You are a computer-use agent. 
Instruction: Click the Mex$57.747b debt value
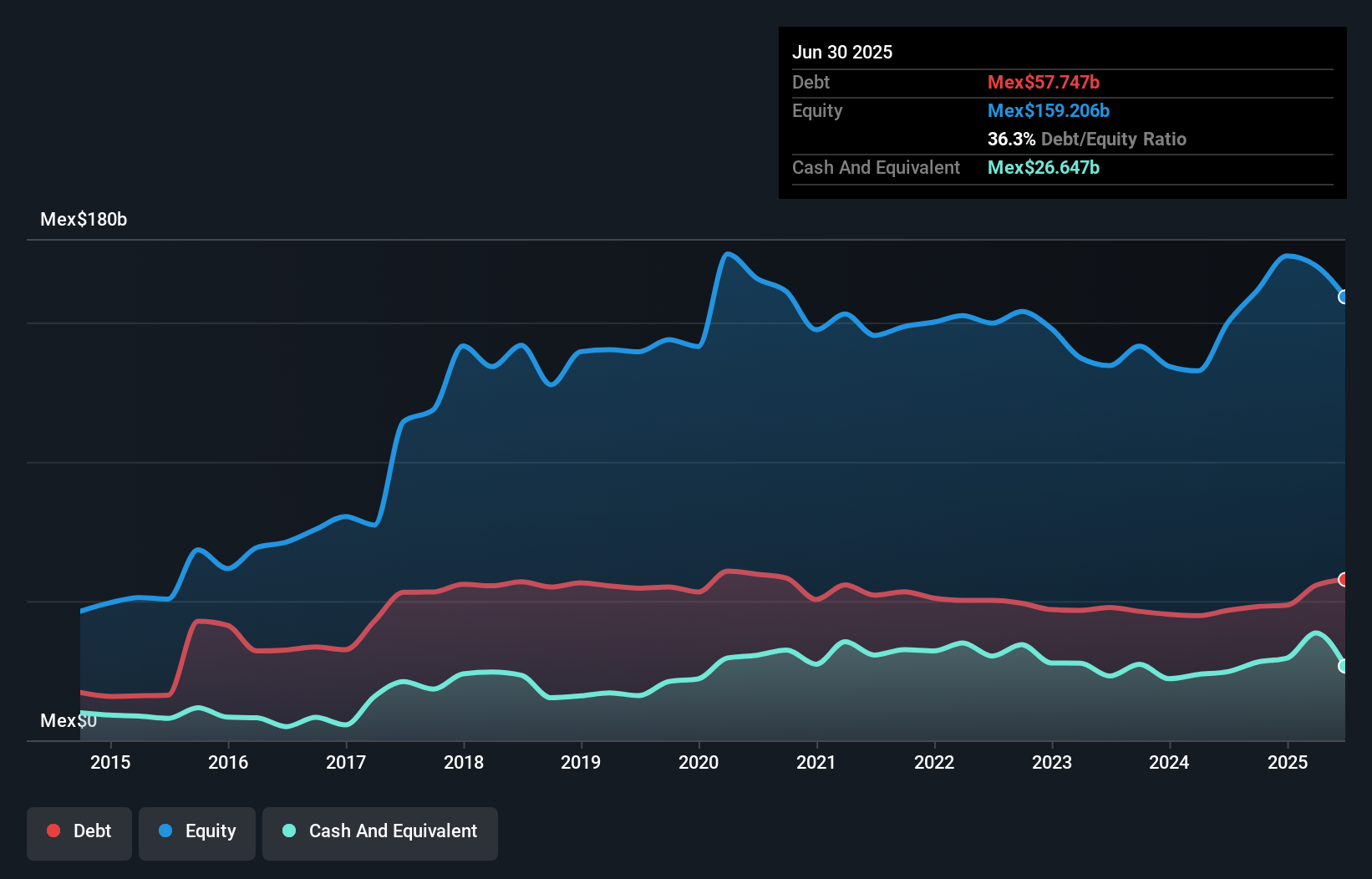[x=1044, y=82]
